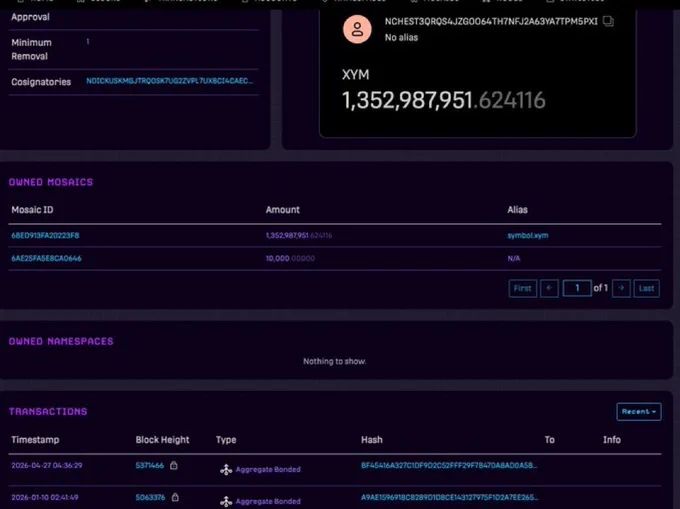Jump to Last page of mosaics
Image resolution: width=680 pixels, height=509 pixels.
(x=647, y=288)
